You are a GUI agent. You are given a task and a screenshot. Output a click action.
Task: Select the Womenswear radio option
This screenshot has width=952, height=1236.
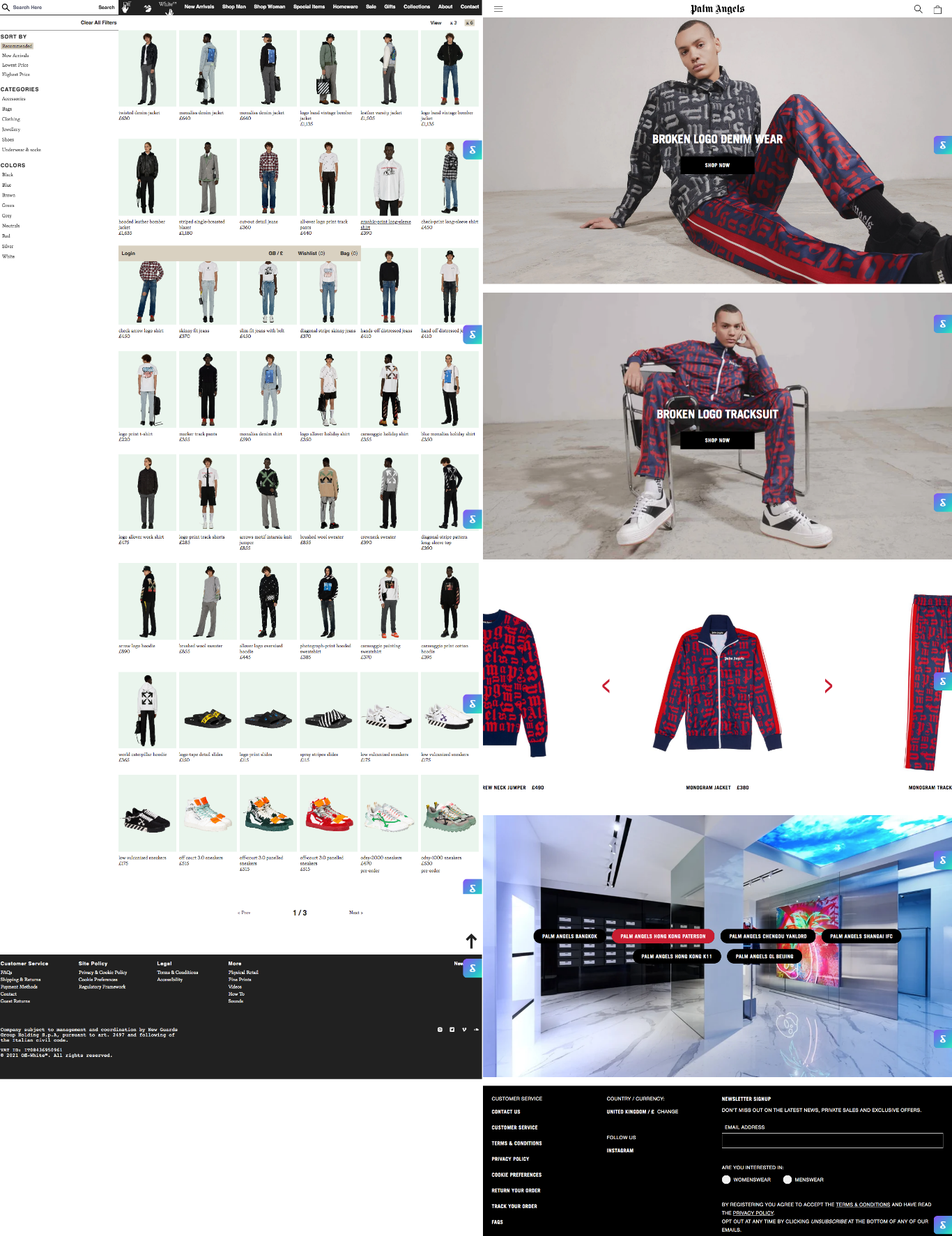click(x=726, y=1180)
